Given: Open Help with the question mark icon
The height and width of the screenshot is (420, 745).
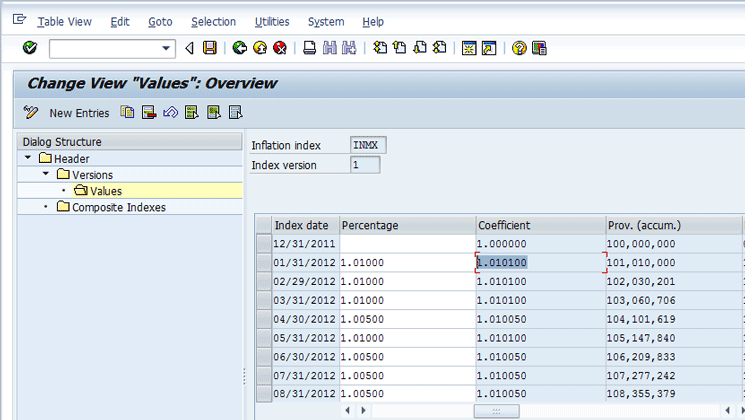Looking at the screenshot, I should pos(519,48).
